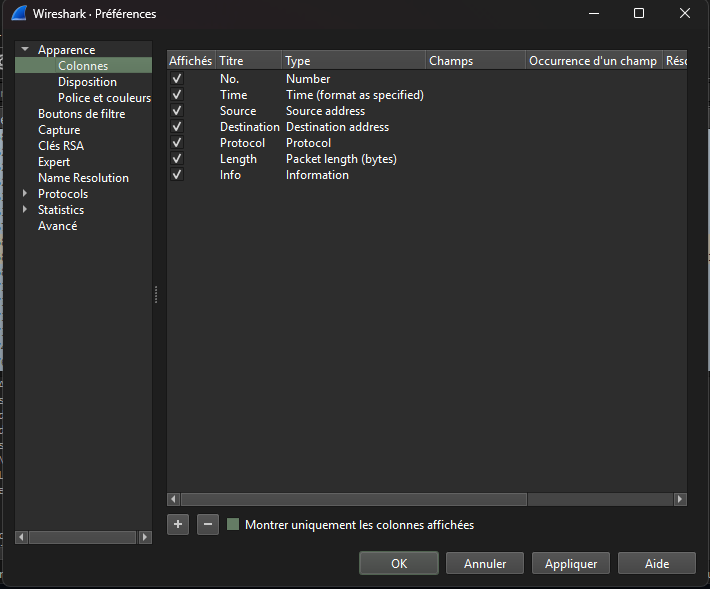Expand the Statistics tree section
Viewport: 710px width, 589px height.
click(25, 210)
